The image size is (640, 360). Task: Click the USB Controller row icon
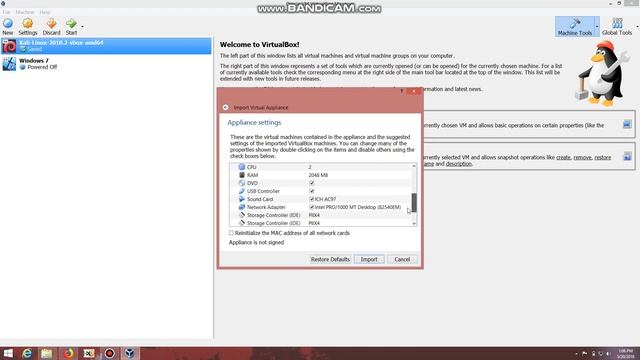point(242,191)
